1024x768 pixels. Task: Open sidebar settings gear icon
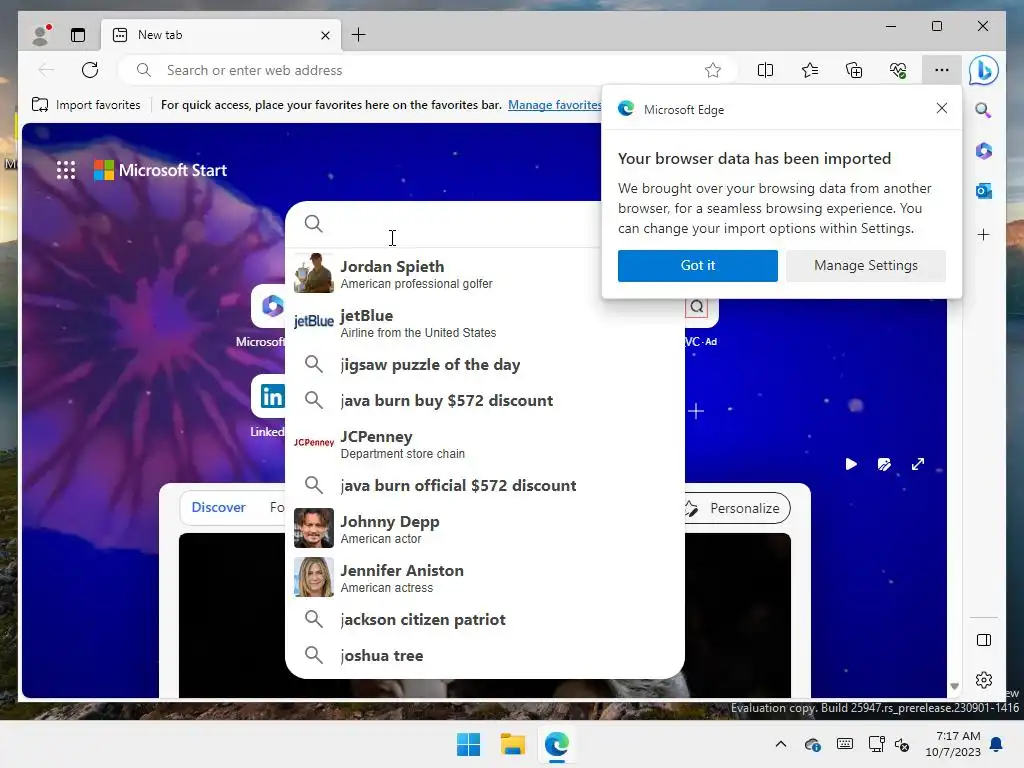coord(984,680)
